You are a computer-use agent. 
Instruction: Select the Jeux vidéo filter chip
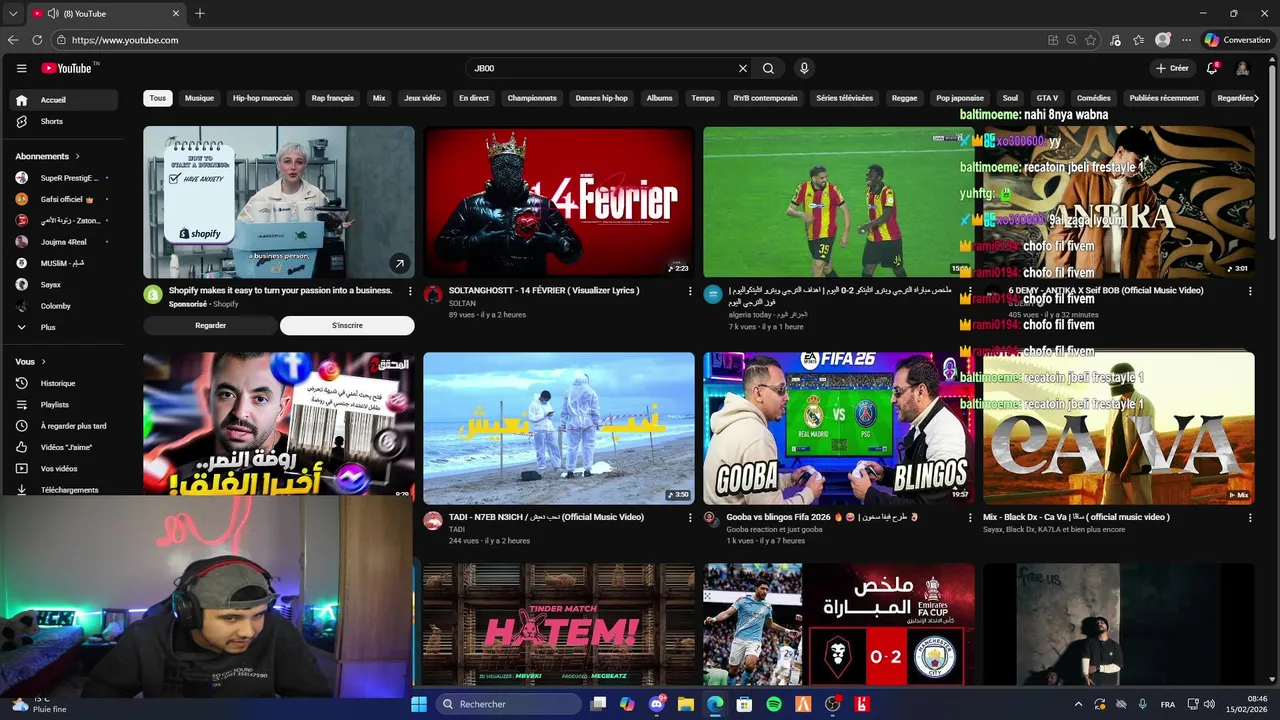422,98
